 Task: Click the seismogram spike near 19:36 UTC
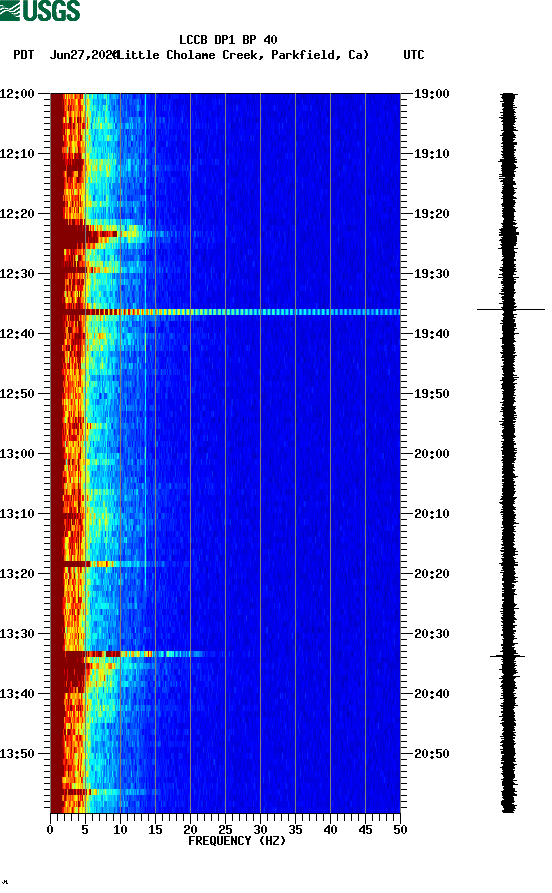point(510,309)
